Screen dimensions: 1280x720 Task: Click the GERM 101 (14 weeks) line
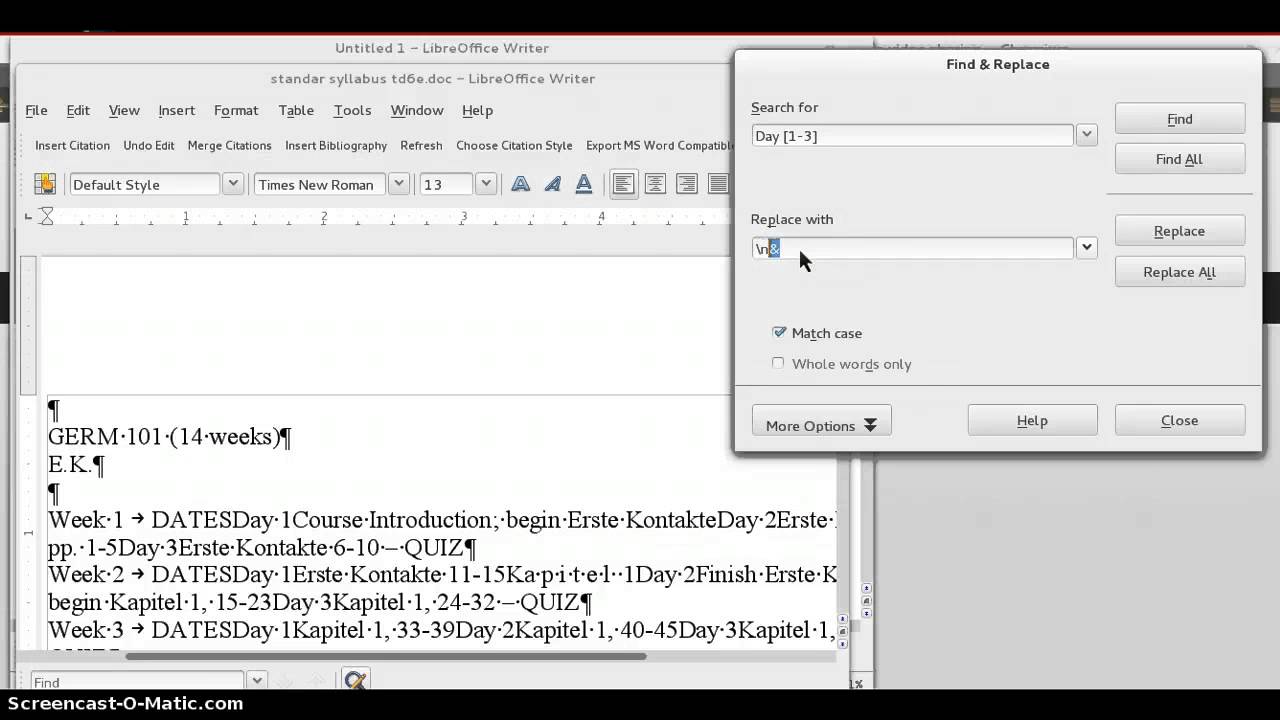[x=169, y=437]
